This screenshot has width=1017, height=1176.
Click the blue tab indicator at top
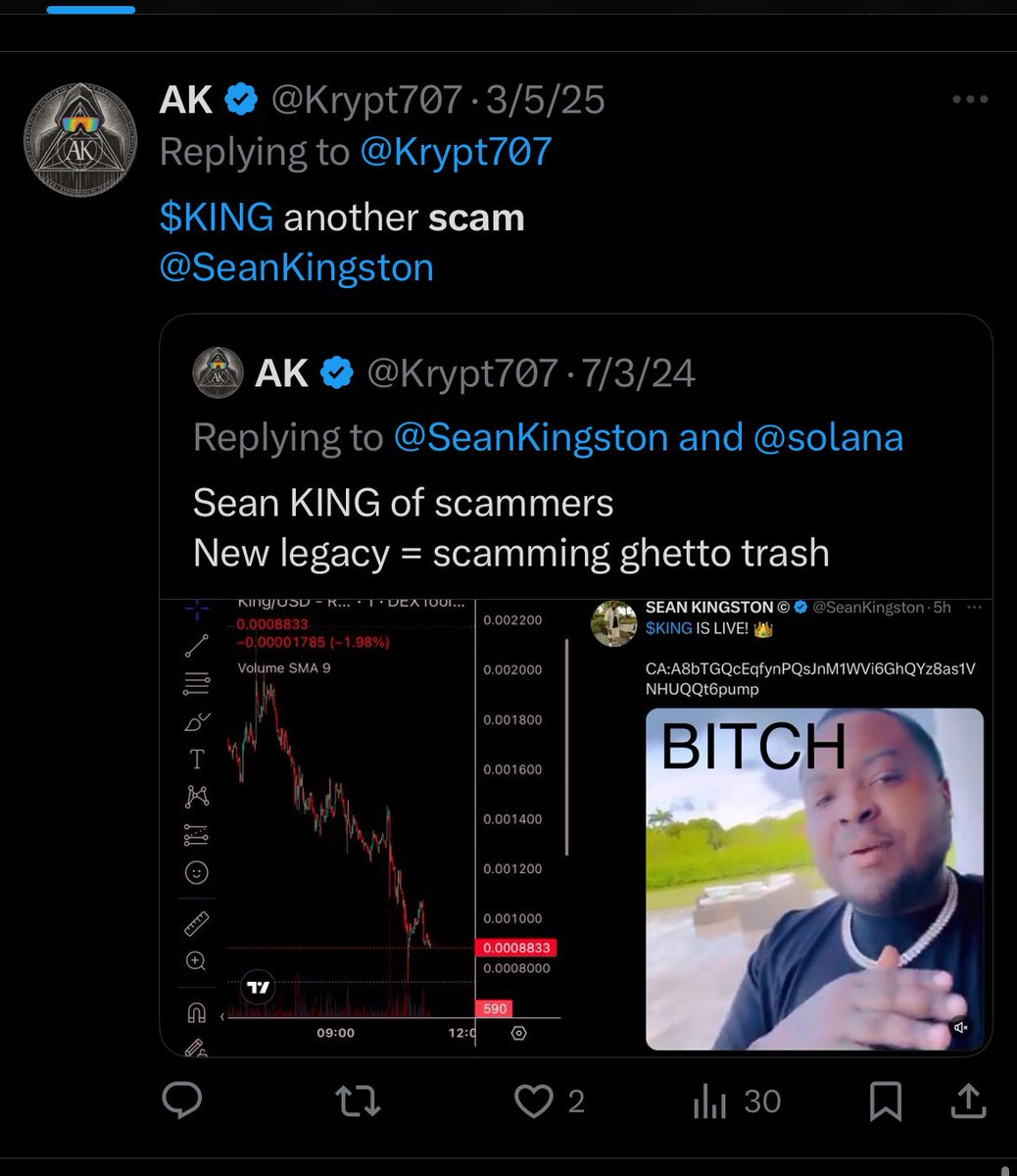(x=90, y=10)
